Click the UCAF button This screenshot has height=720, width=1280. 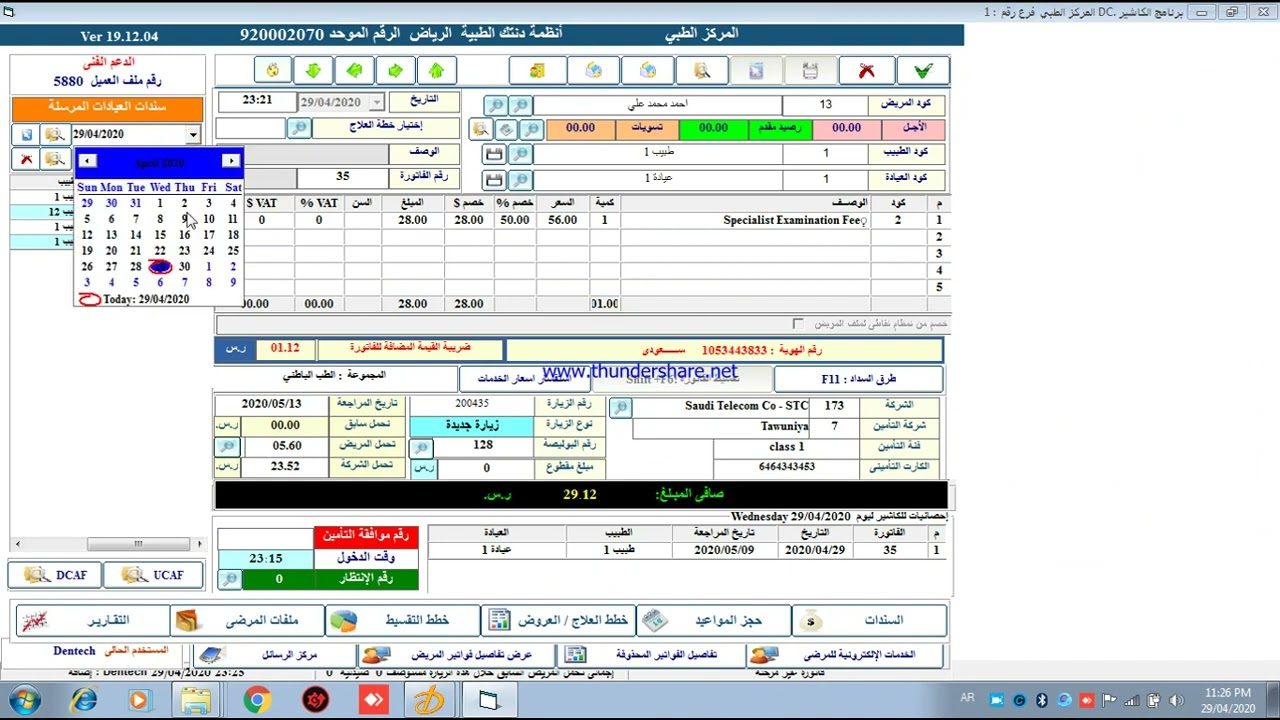(154, 575)
